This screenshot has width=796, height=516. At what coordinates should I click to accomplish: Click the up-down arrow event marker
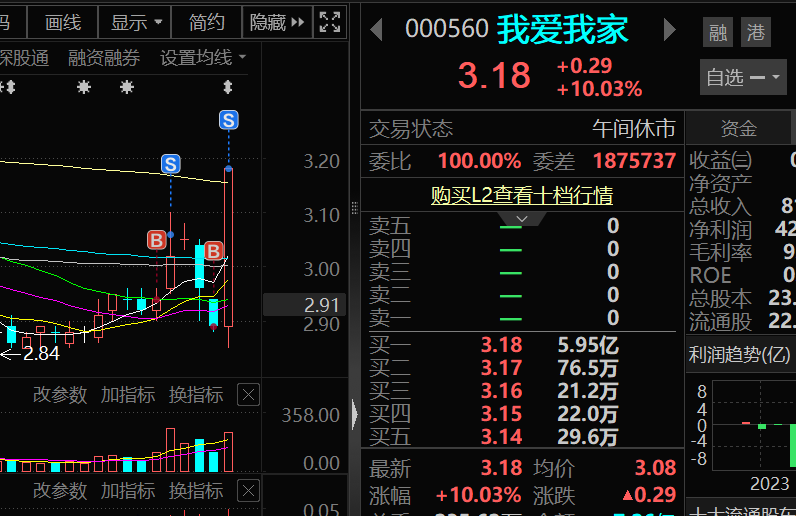[x=228, y=87]
